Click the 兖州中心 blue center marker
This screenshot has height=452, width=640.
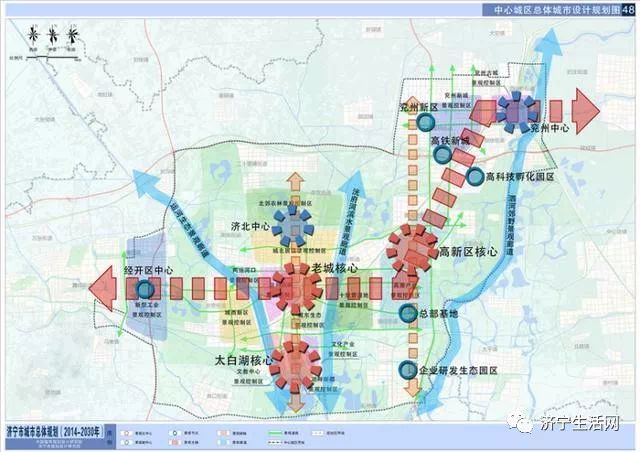click(x=516, y=108)
